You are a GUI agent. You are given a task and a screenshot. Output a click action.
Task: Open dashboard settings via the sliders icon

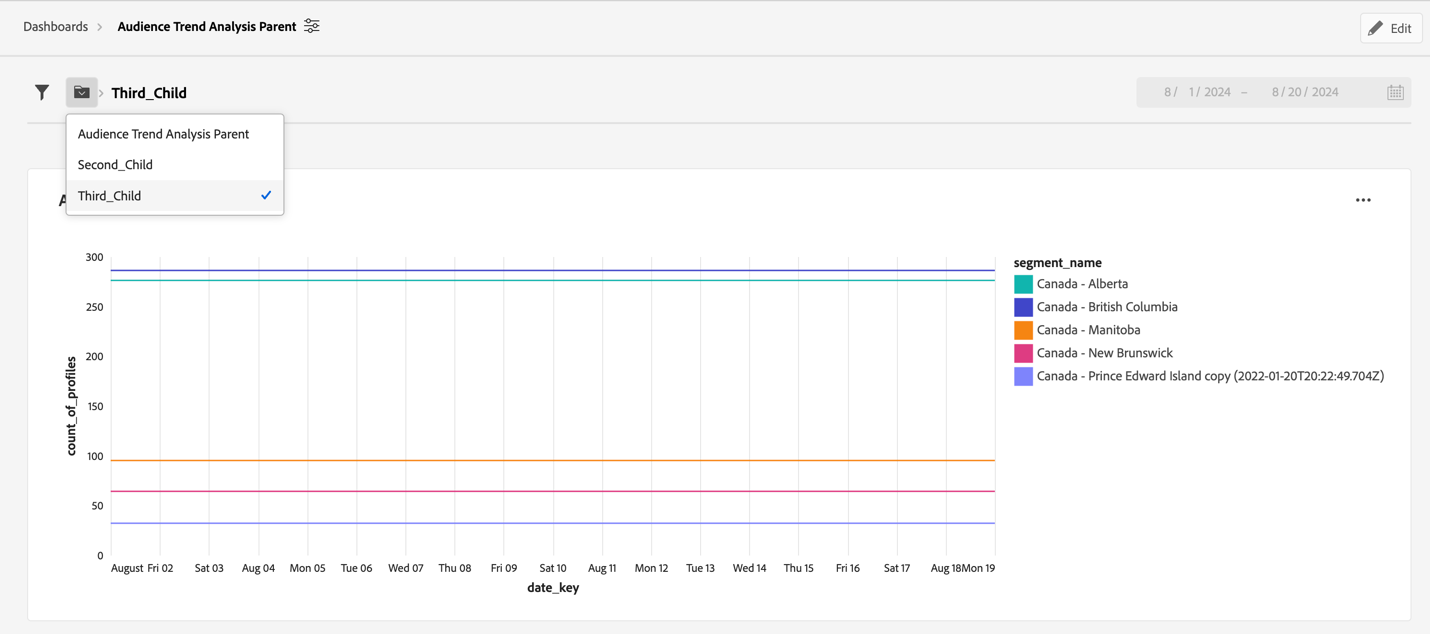coord(311,26)
